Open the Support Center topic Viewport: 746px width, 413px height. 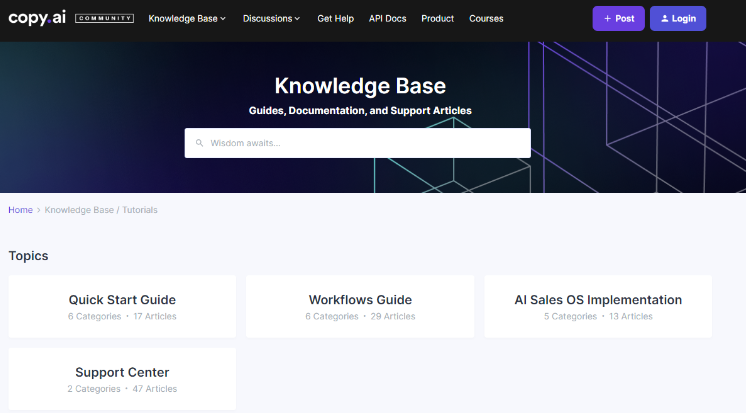pos(122,372)
